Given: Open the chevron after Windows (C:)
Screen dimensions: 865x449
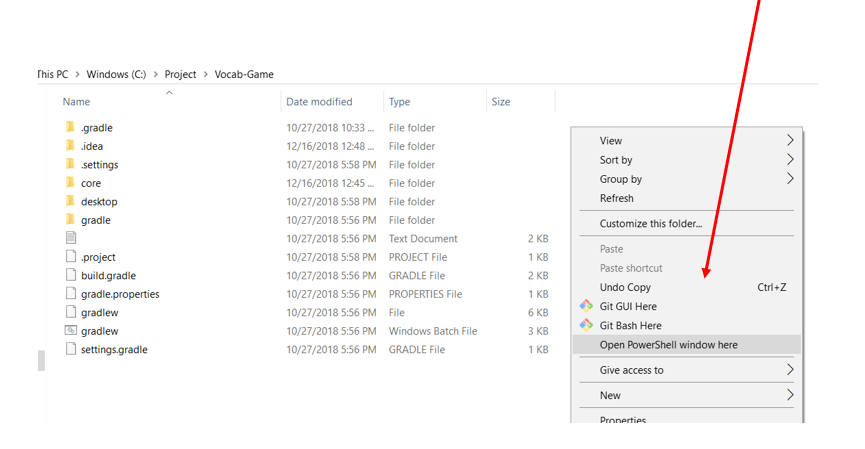Looking at the screenshot, I should tap(156, 74).
